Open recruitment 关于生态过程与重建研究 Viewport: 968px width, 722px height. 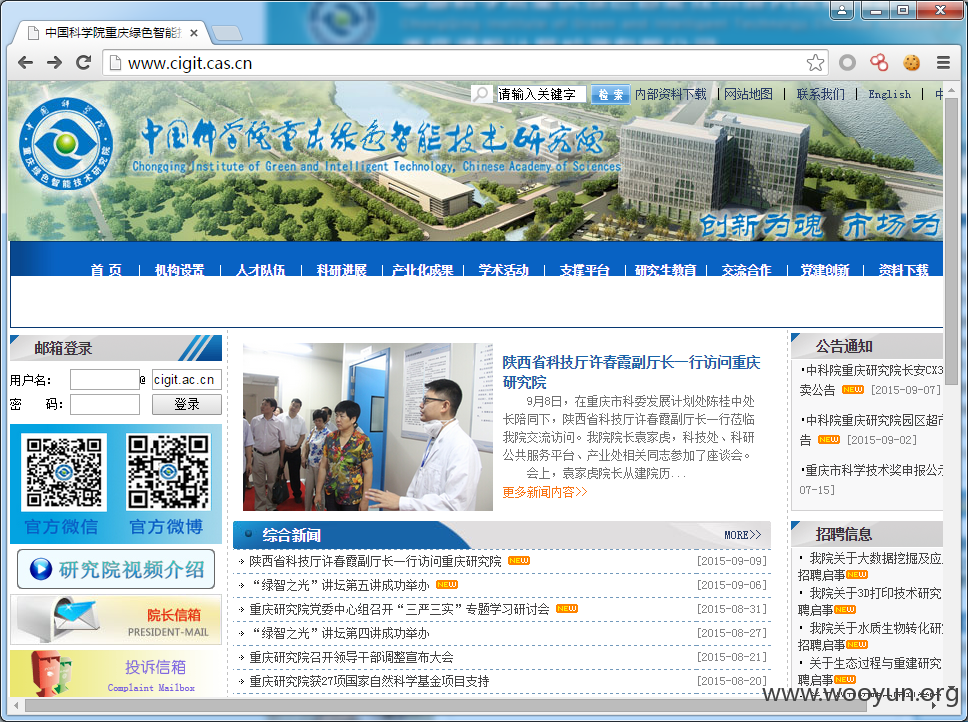(x=870, y=671)
